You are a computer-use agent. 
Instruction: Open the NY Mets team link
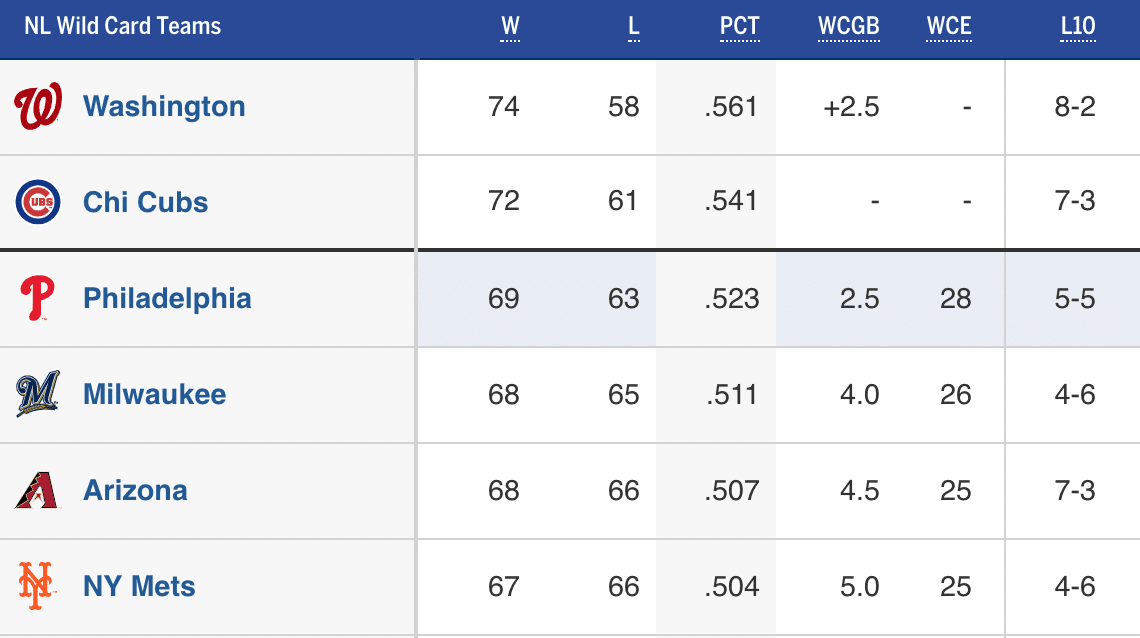pyautogui.click(x=139, y=586)
